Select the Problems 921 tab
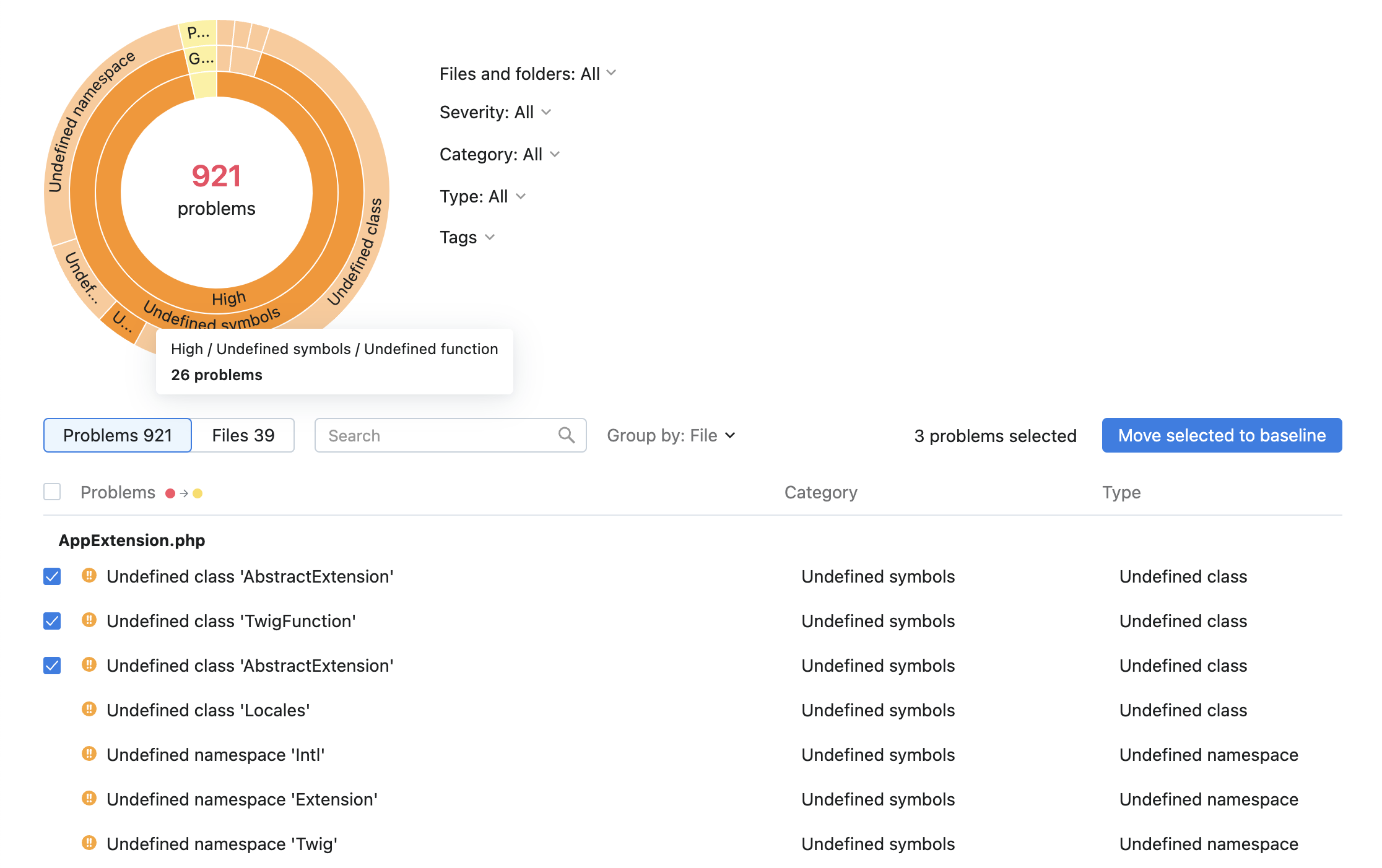 (118, 435)
